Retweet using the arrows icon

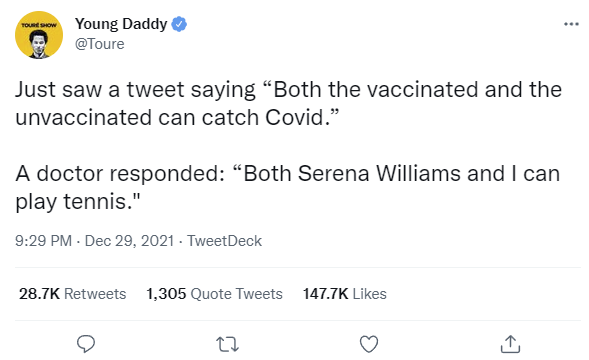click(x=228, y=344)
